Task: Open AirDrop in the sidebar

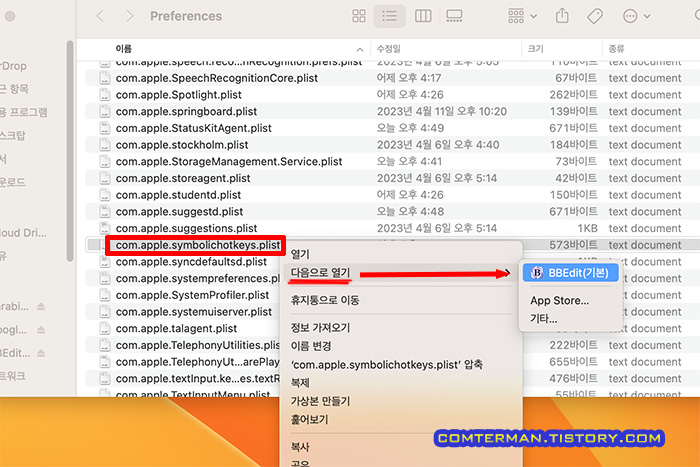Action: coord(13,66)
